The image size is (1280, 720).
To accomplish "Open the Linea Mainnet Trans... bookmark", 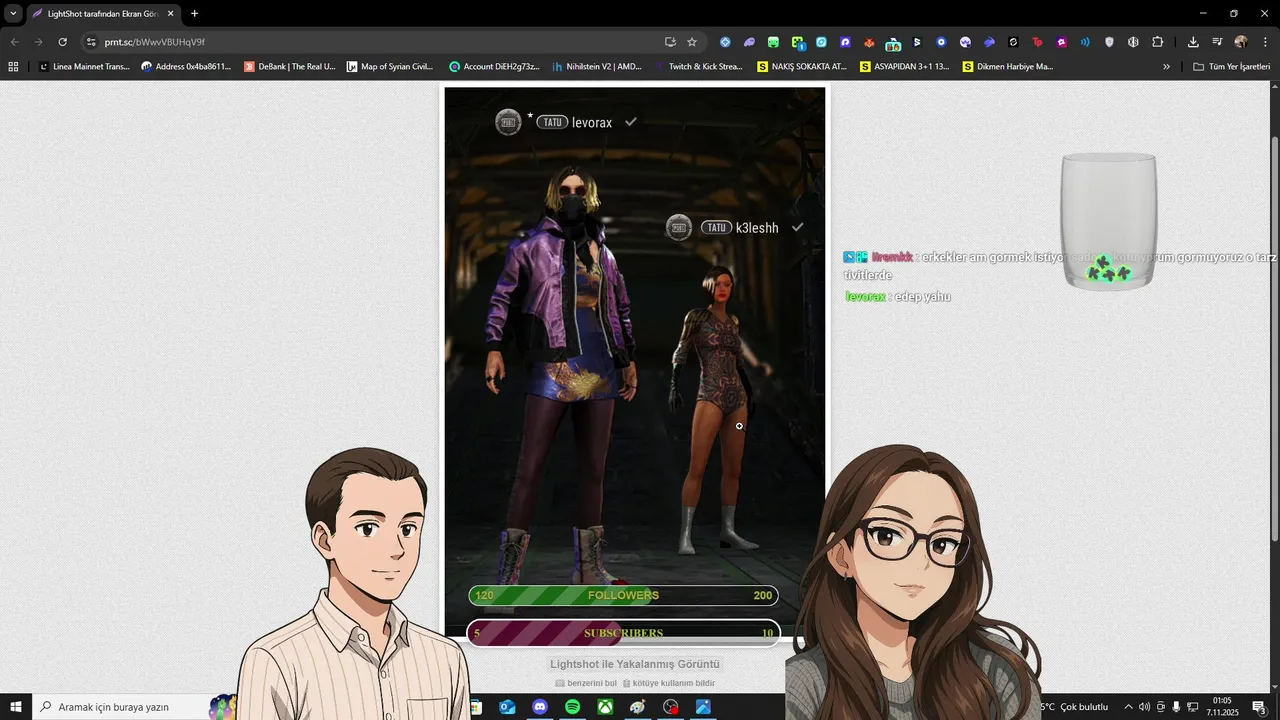I will [x=85, y=67].
